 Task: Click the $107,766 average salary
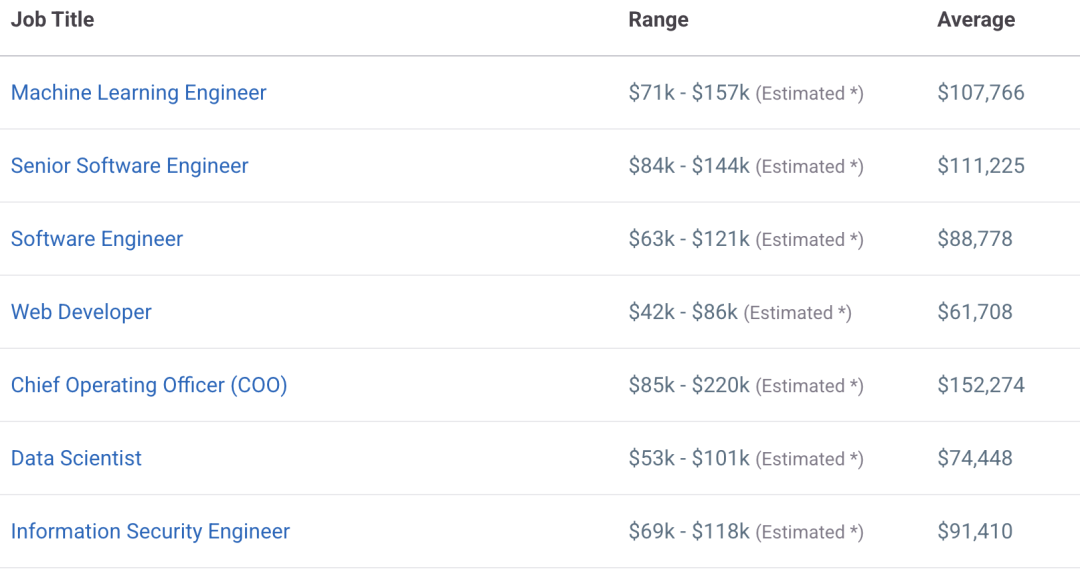tap(981, 93)
